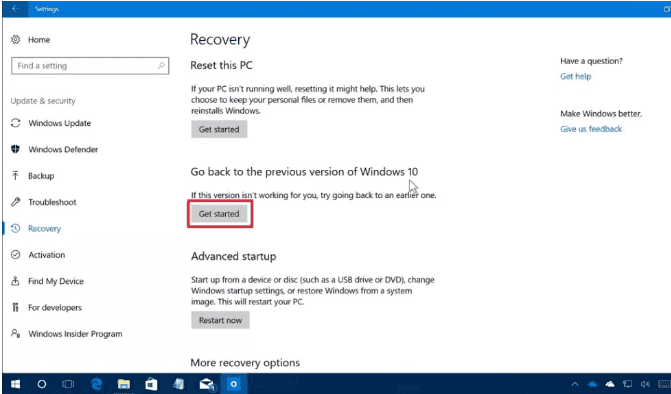Image resolution: width=671 pixels, height=394 pixels.
Task: Click the More recovery options heading
Action: click(245, 363)
